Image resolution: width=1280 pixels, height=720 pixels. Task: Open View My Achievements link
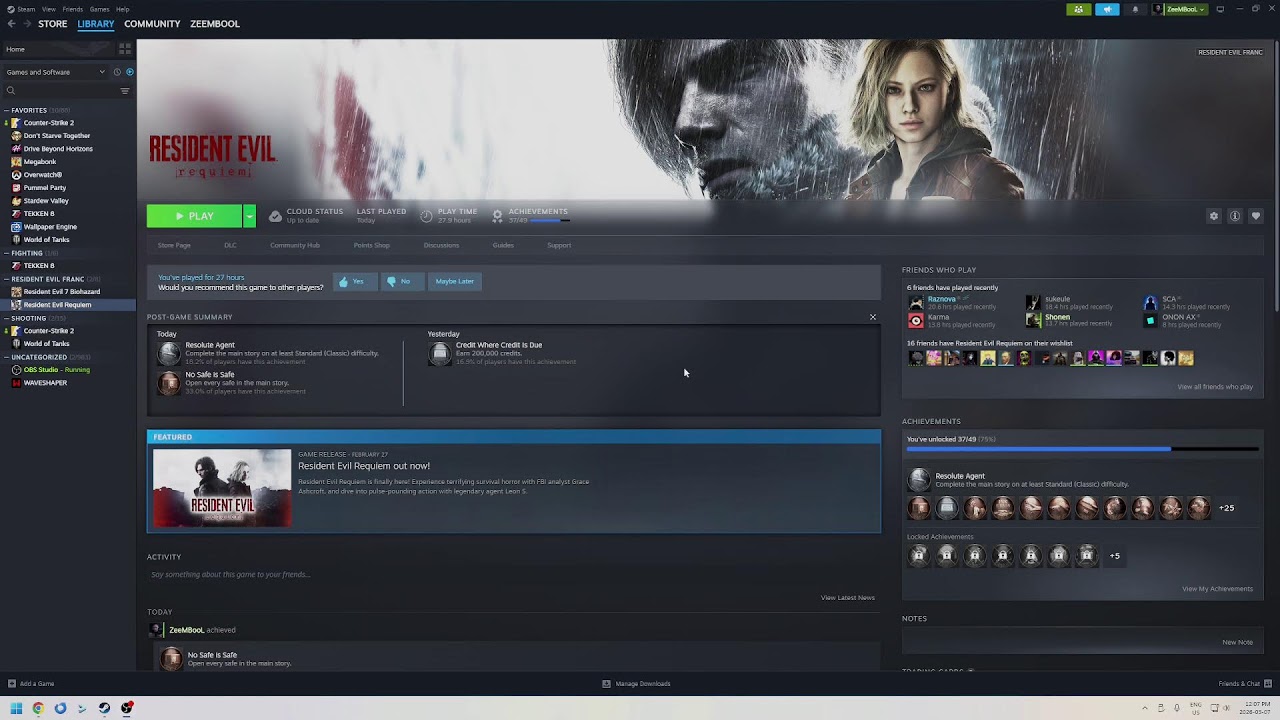point(1217,589)
